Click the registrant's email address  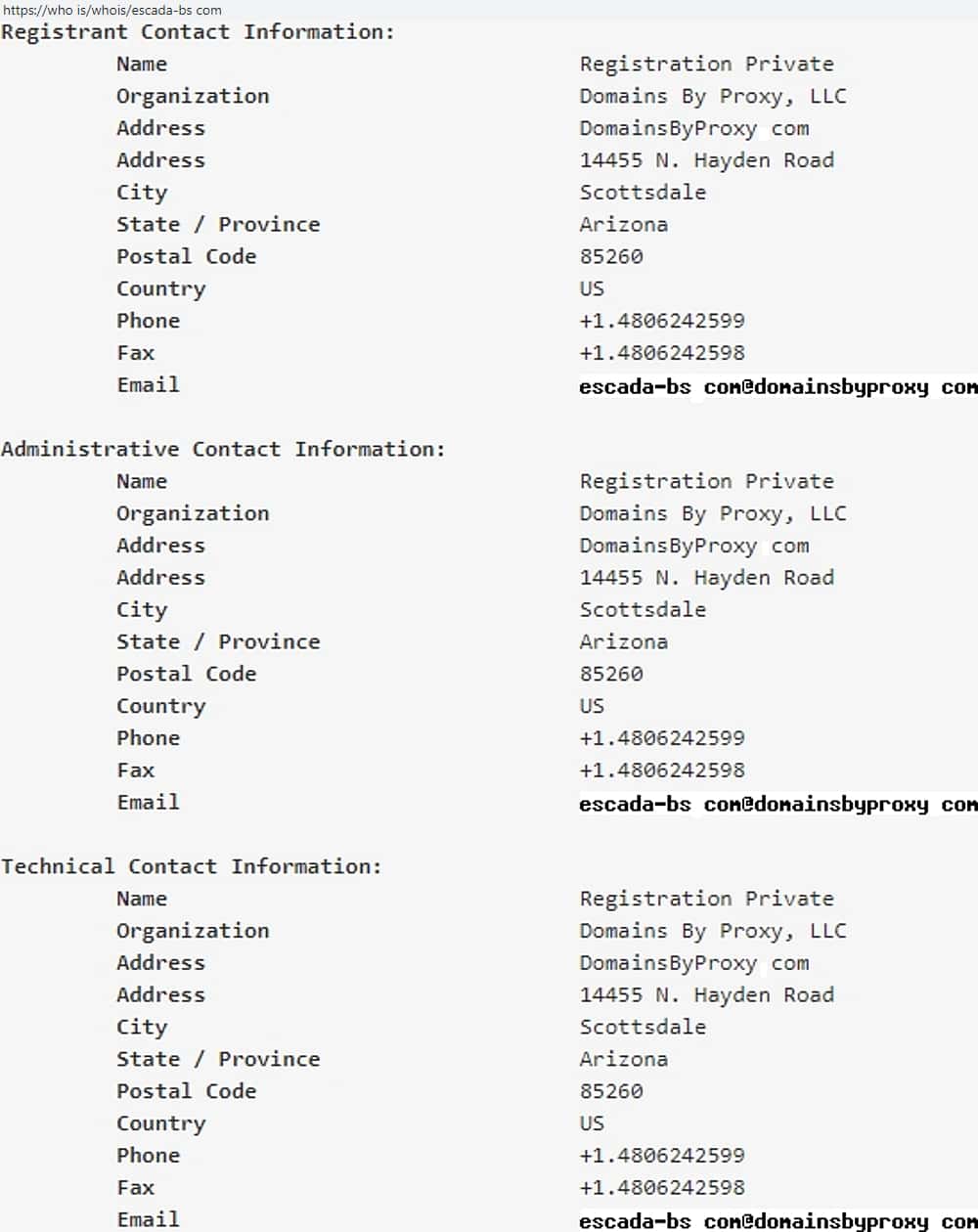(x=778, y=387)
